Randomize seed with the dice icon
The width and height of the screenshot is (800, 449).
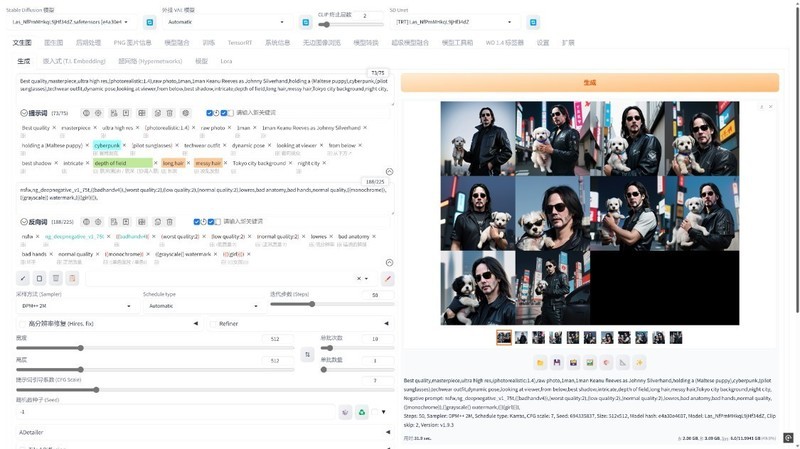click(x=345, y=412)
